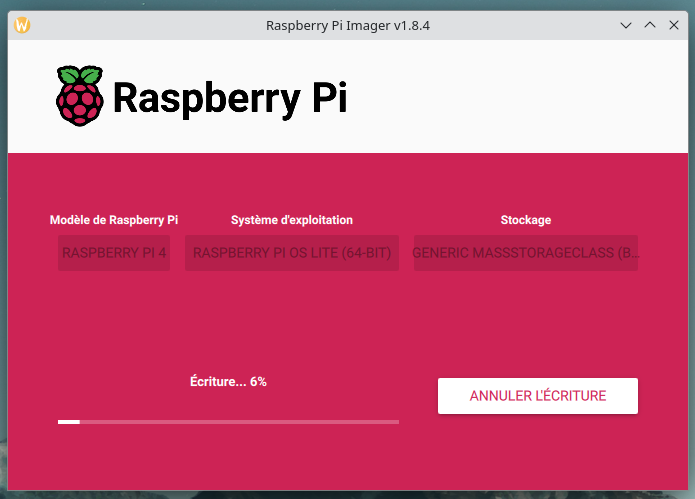Click the RASPBERRY PI OS LITE (64-BIT) button
The height and width of the screenshot is (499, 695).
292,253
